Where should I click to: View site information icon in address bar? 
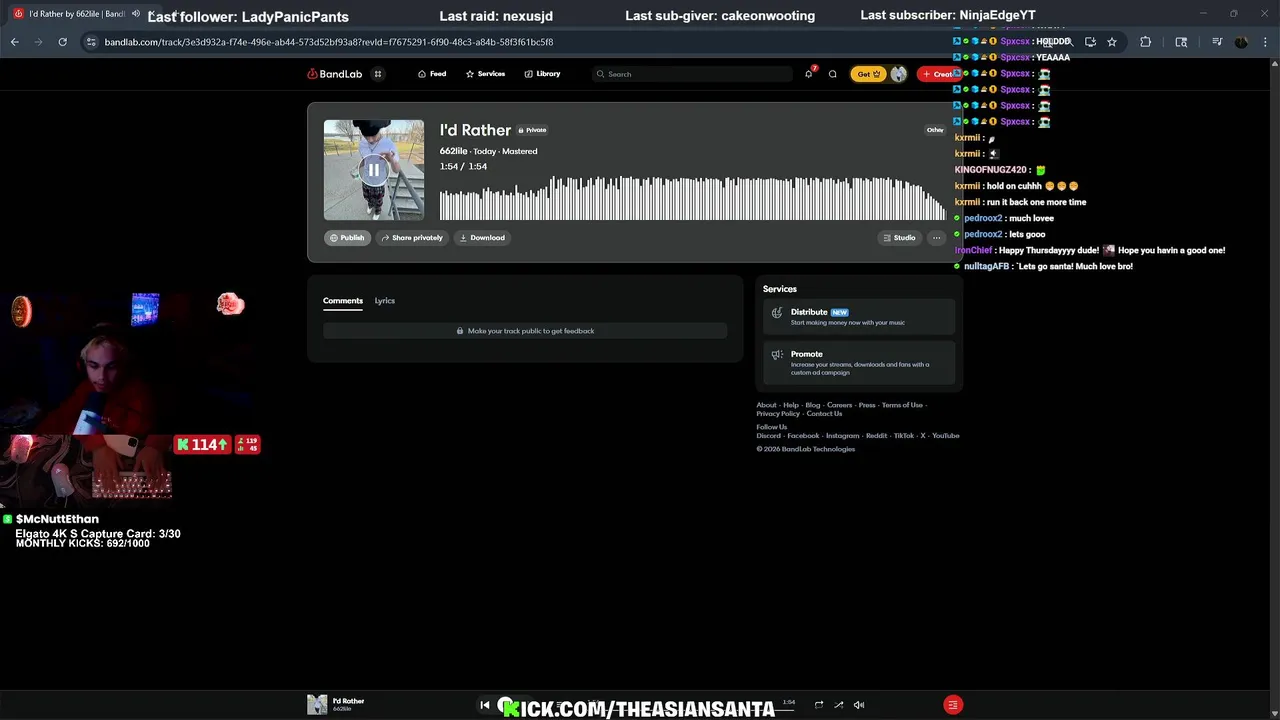pyautogui.click(x=91, y=42)
